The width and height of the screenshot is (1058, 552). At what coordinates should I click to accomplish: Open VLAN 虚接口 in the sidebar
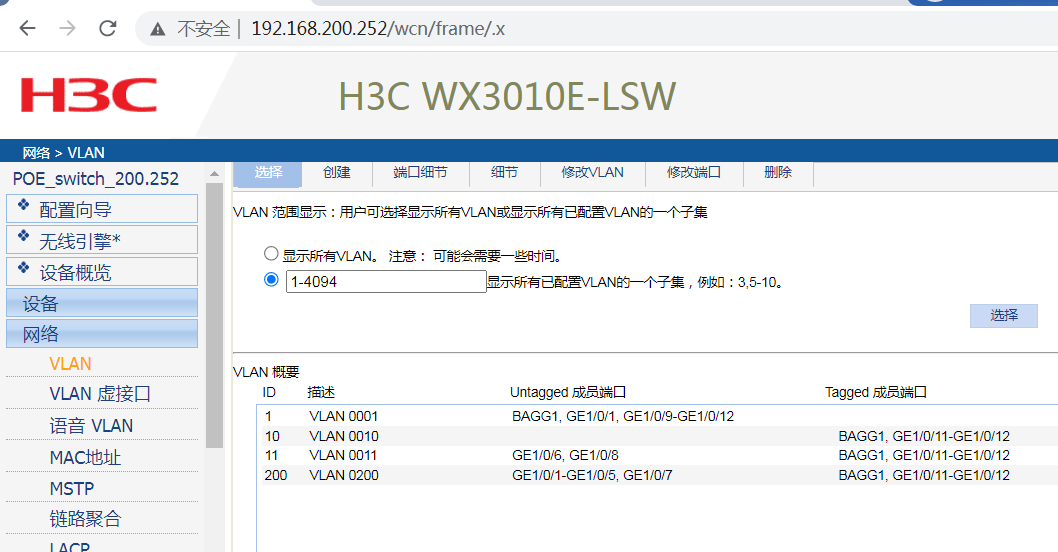point(100,393)
